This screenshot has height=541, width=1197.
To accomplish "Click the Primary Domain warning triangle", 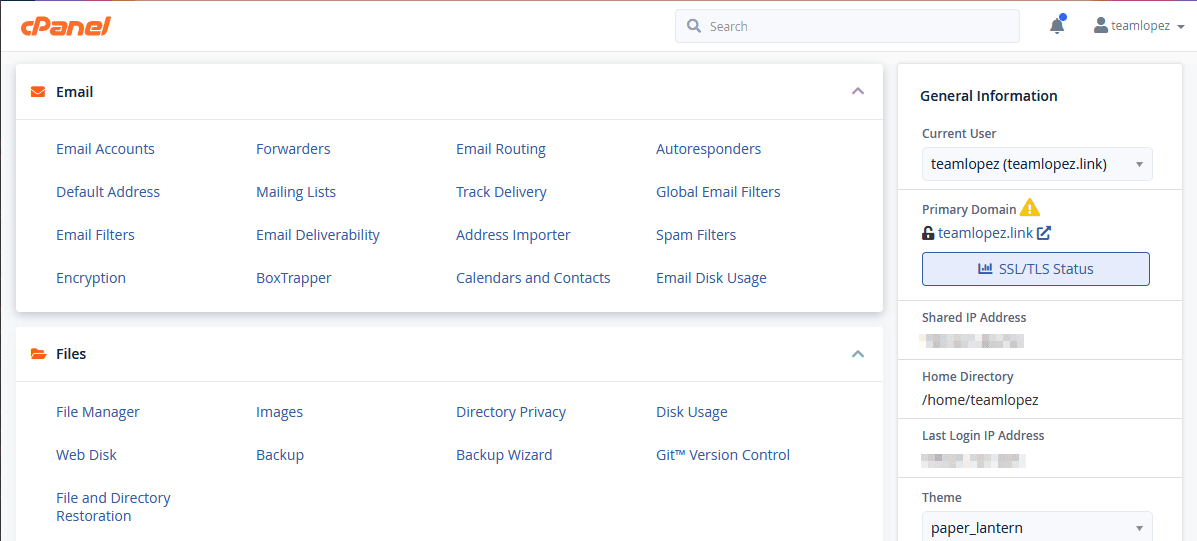I will tap(1031, 208).
